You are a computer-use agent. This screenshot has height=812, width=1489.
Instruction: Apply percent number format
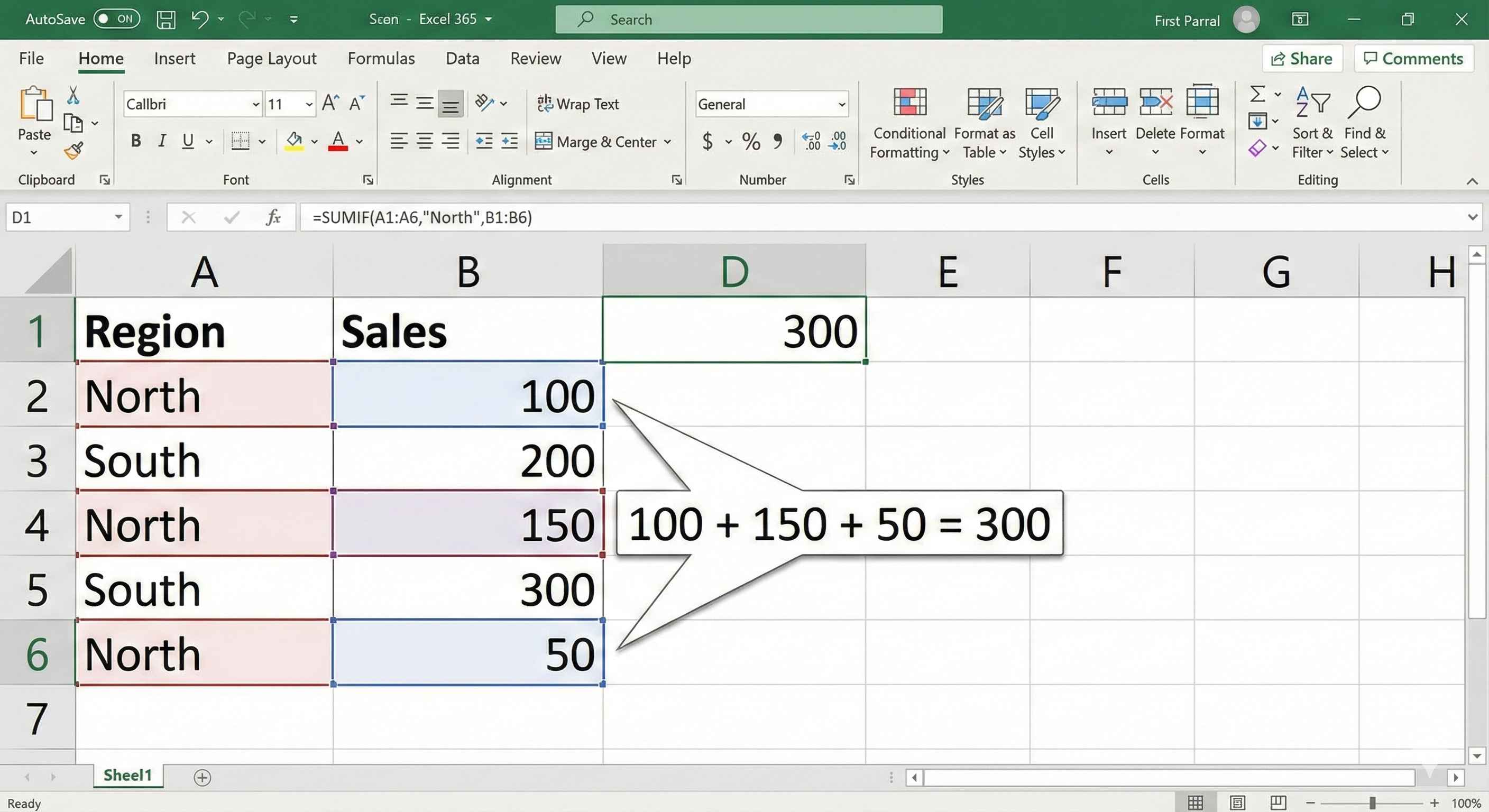[x=751, y=142]
